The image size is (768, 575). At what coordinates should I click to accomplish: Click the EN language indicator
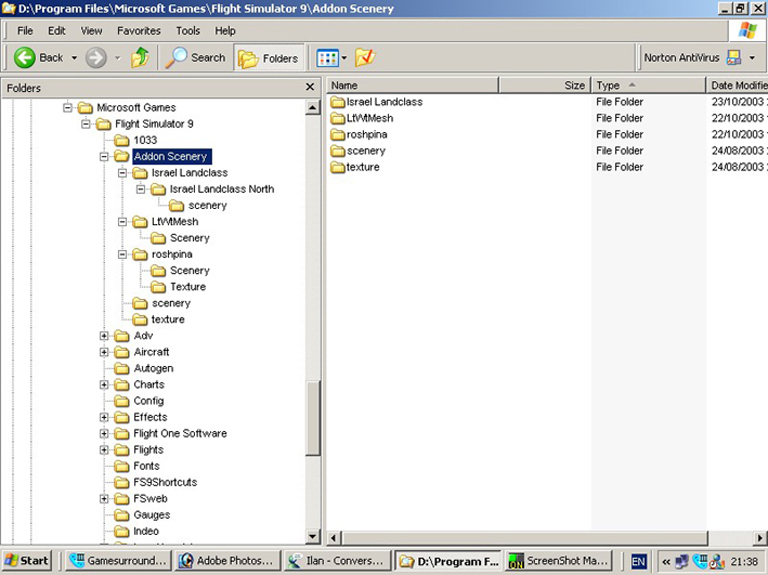tap(639, 561)
